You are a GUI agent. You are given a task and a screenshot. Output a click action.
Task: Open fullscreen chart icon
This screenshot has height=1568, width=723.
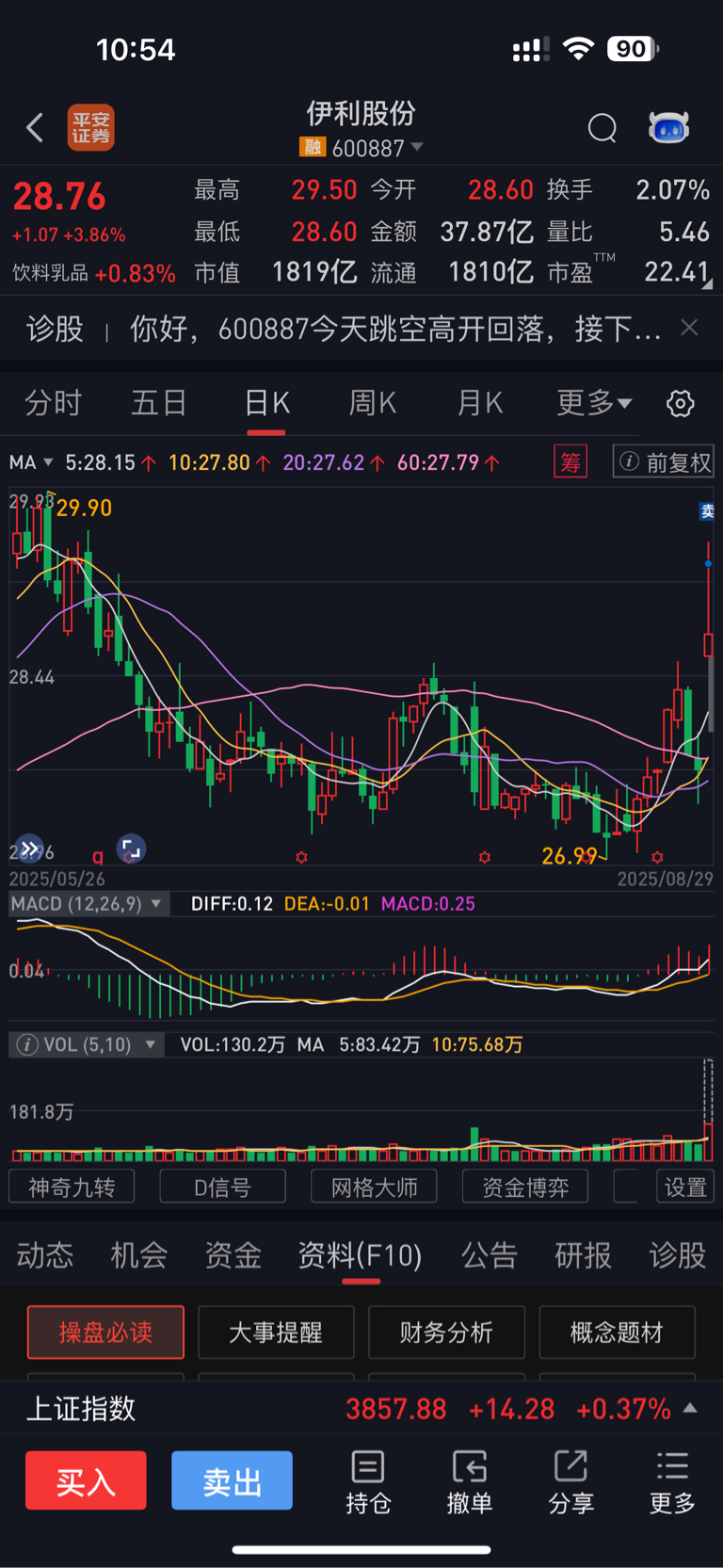point(131,849)
